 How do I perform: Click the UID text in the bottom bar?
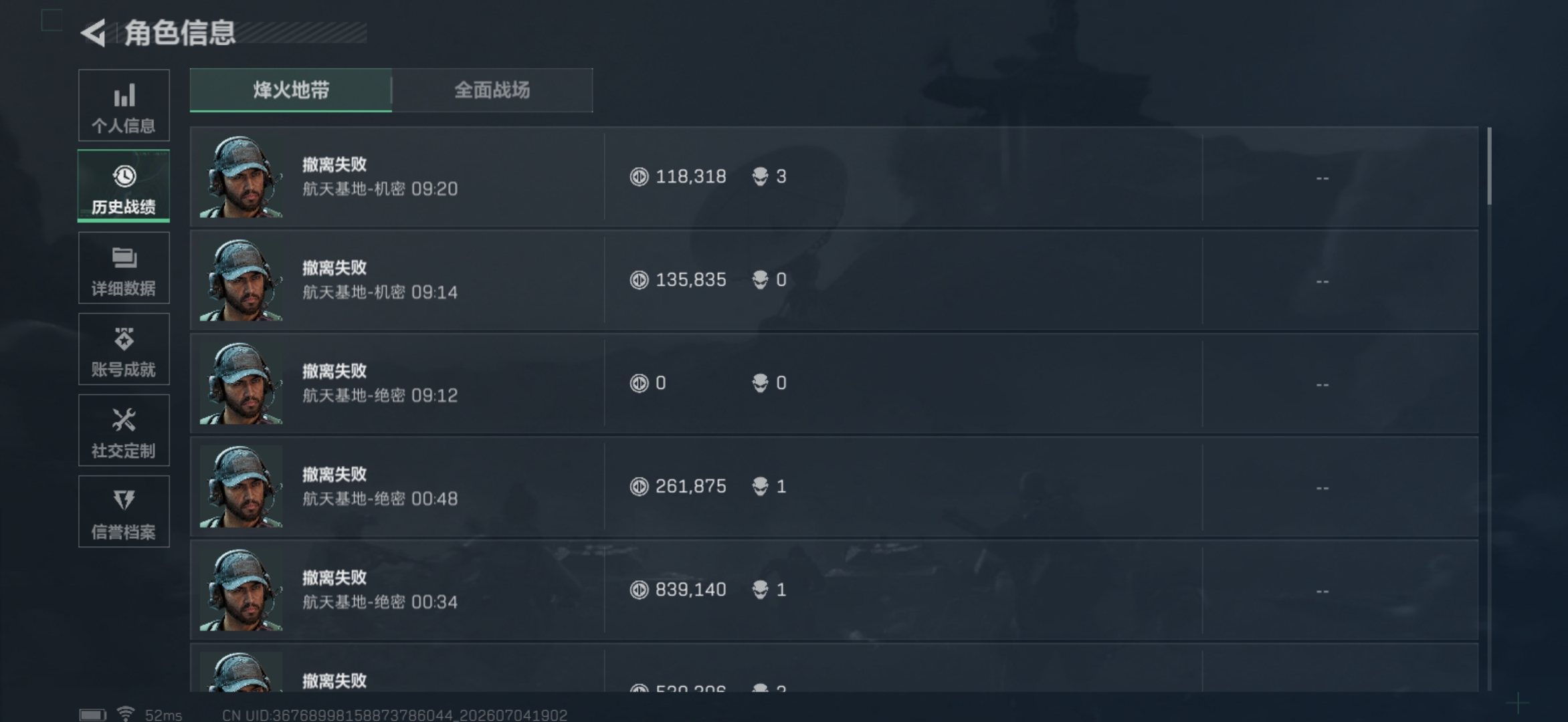click(395, 715)
